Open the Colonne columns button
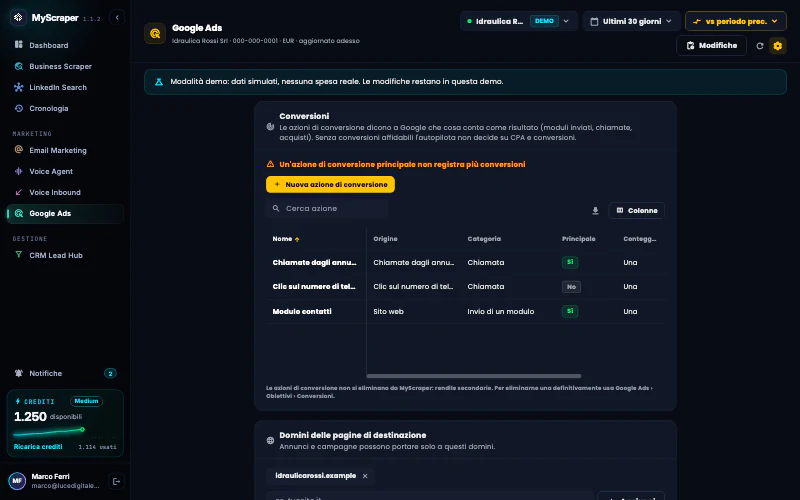The image size is (800, 500). click(x=637, y=211)
